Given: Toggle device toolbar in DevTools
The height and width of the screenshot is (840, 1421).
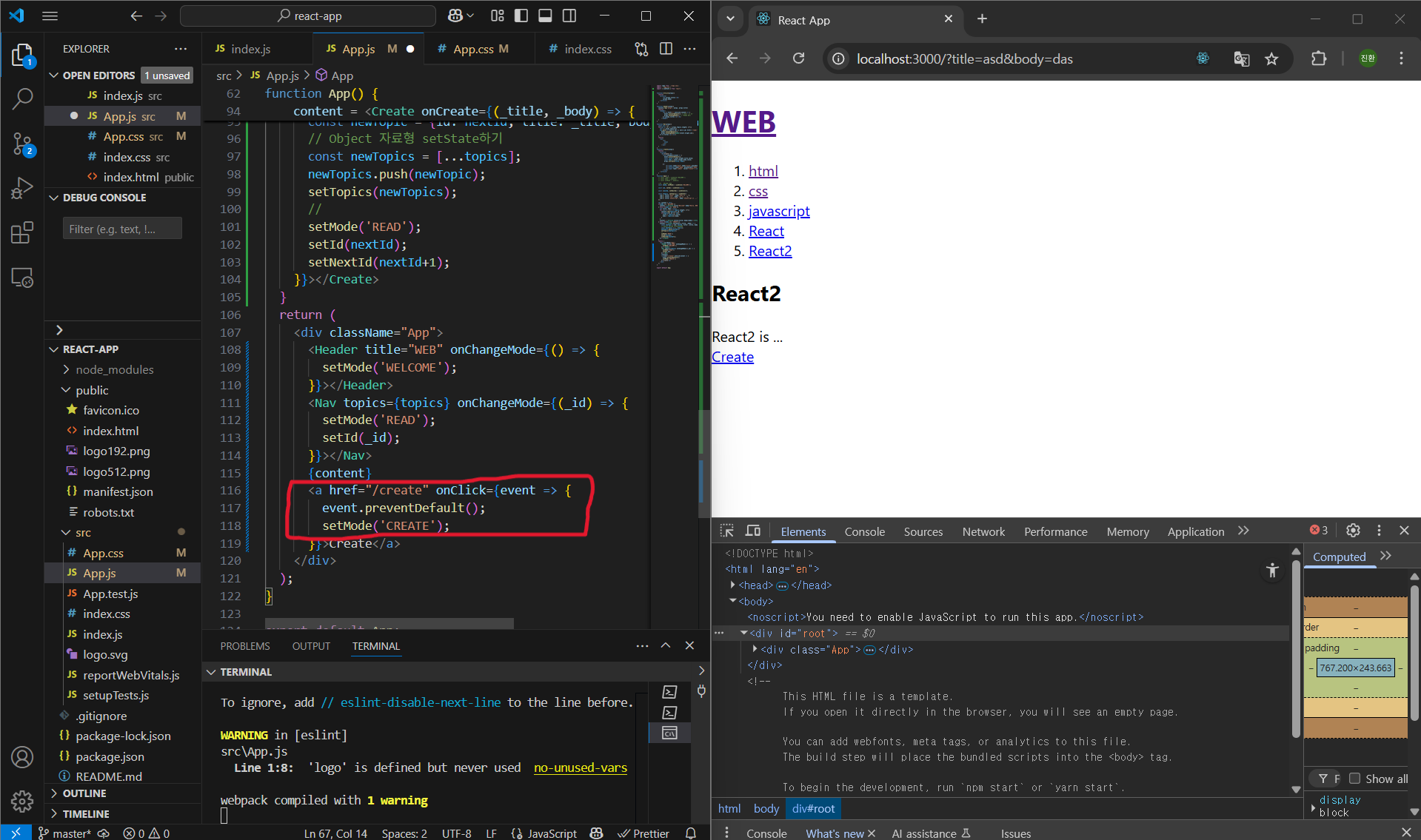Looking at the screenshot, I should (x=753, y=531).
